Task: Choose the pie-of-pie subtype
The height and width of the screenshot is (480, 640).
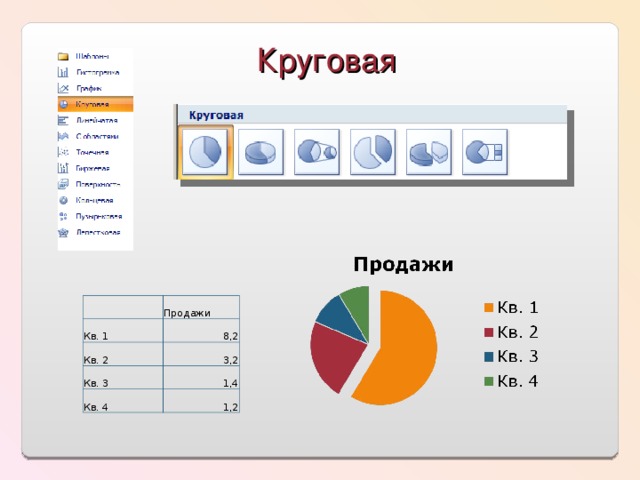Action: pyautogui.click(x=317, y=152)
